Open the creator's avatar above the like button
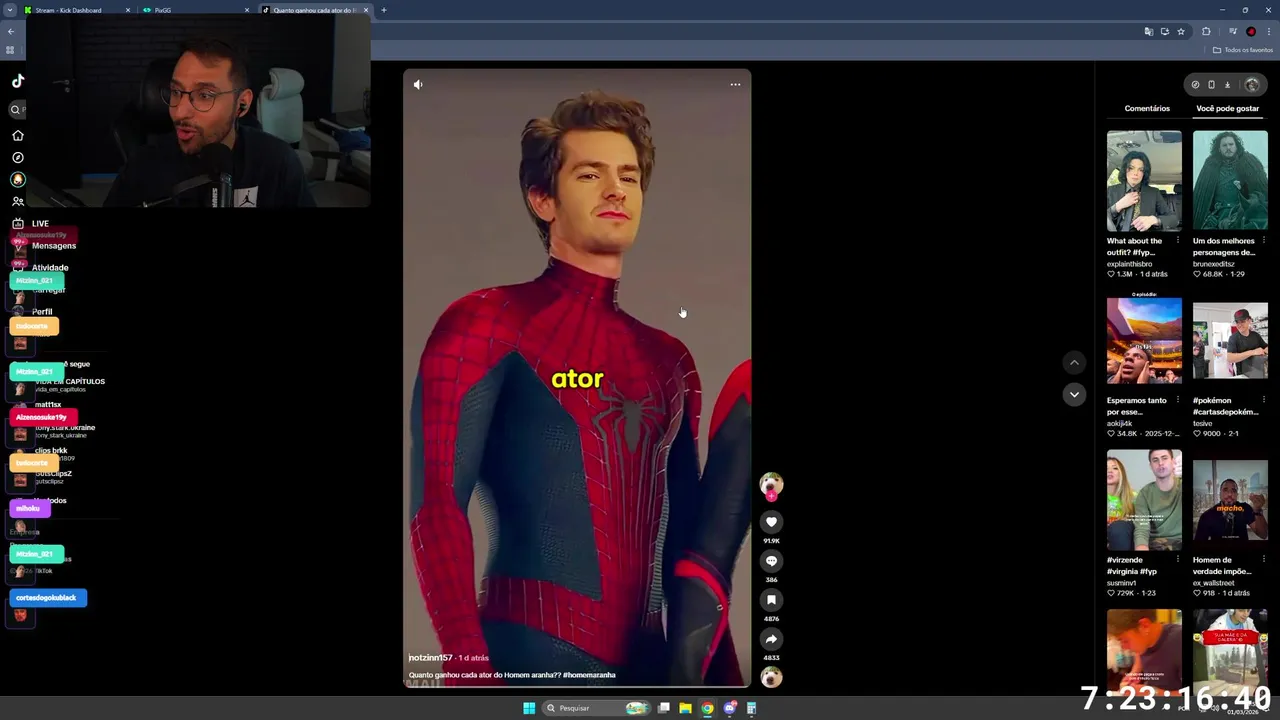 771,485
